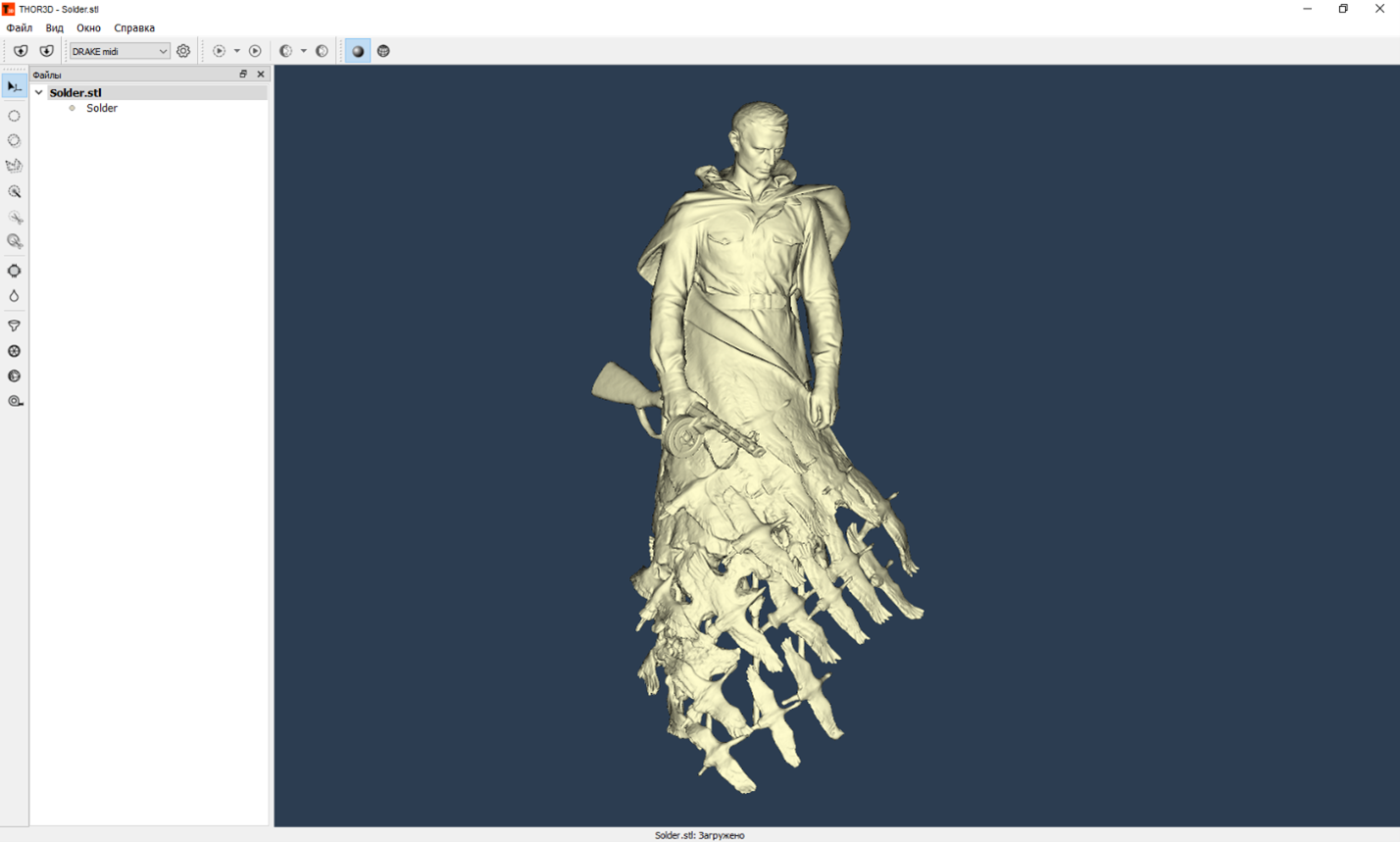Click the export shield icon with down arrow
This screenshot has height=842, width=1400.
(x=46, y=51)
